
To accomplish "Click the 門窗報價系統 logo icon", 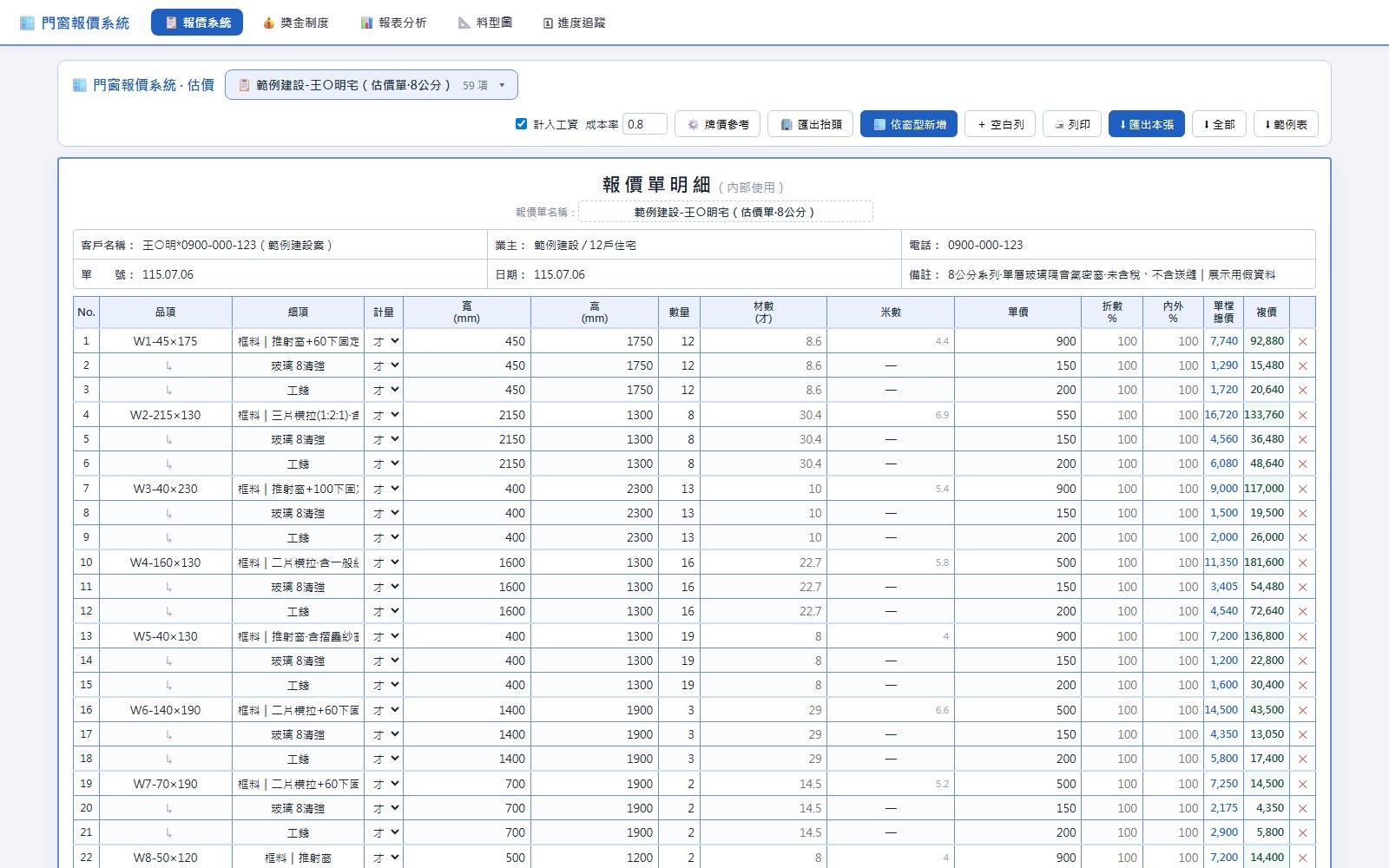I will coord(27,23).
